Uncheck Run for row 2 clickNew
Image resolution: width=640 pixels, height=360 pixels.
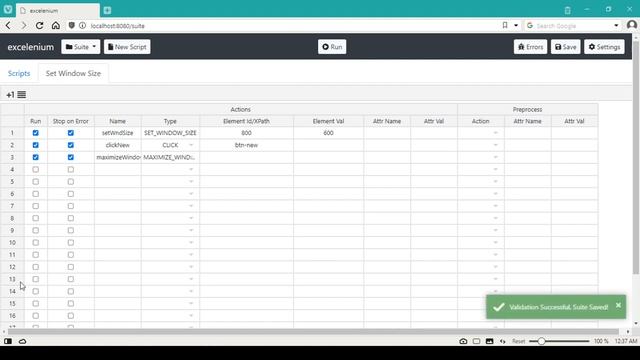coord(36,145)
